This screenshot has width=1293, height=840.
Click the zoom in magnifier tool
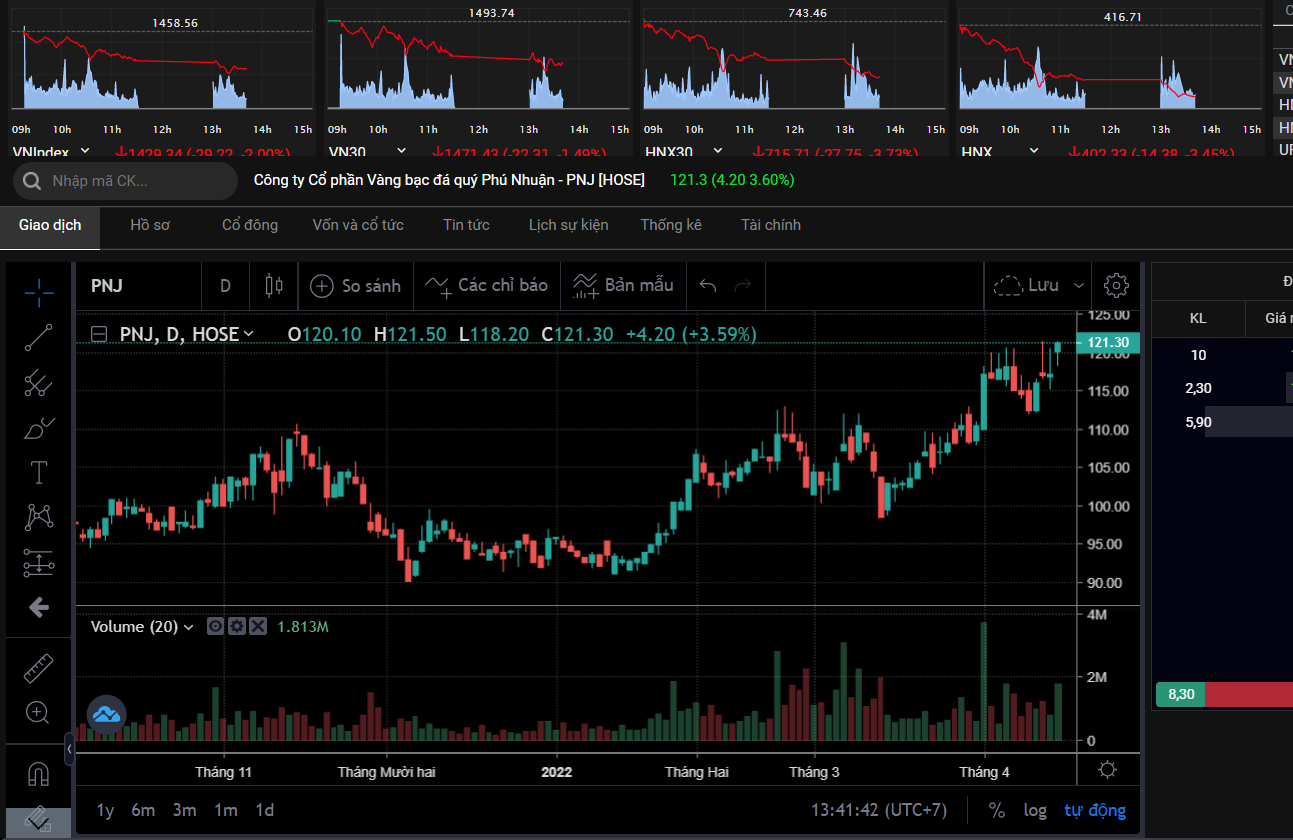[39, 713]
